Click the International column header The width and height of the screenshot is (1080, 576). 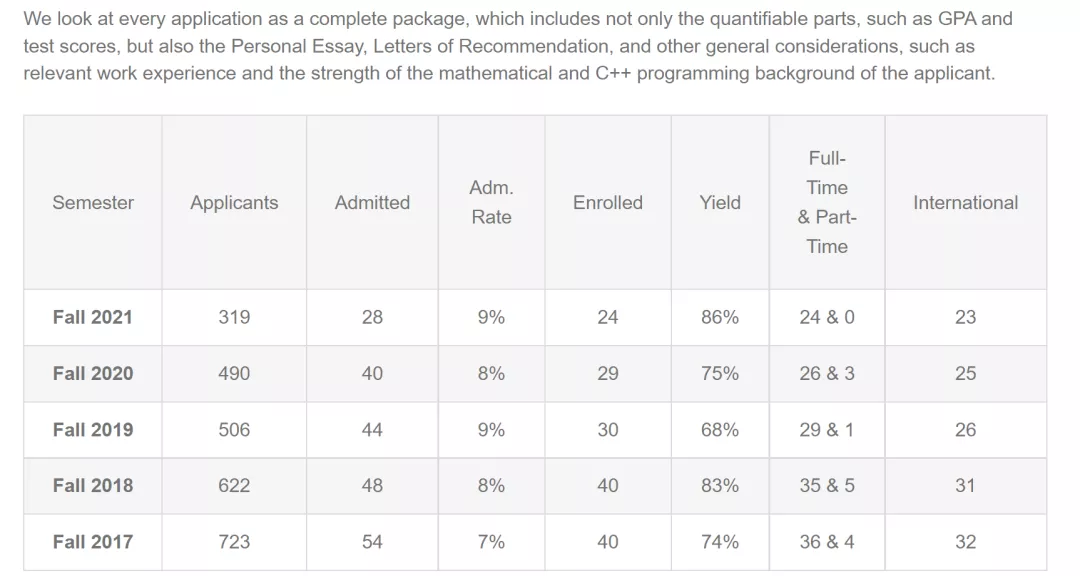point(965,202)
